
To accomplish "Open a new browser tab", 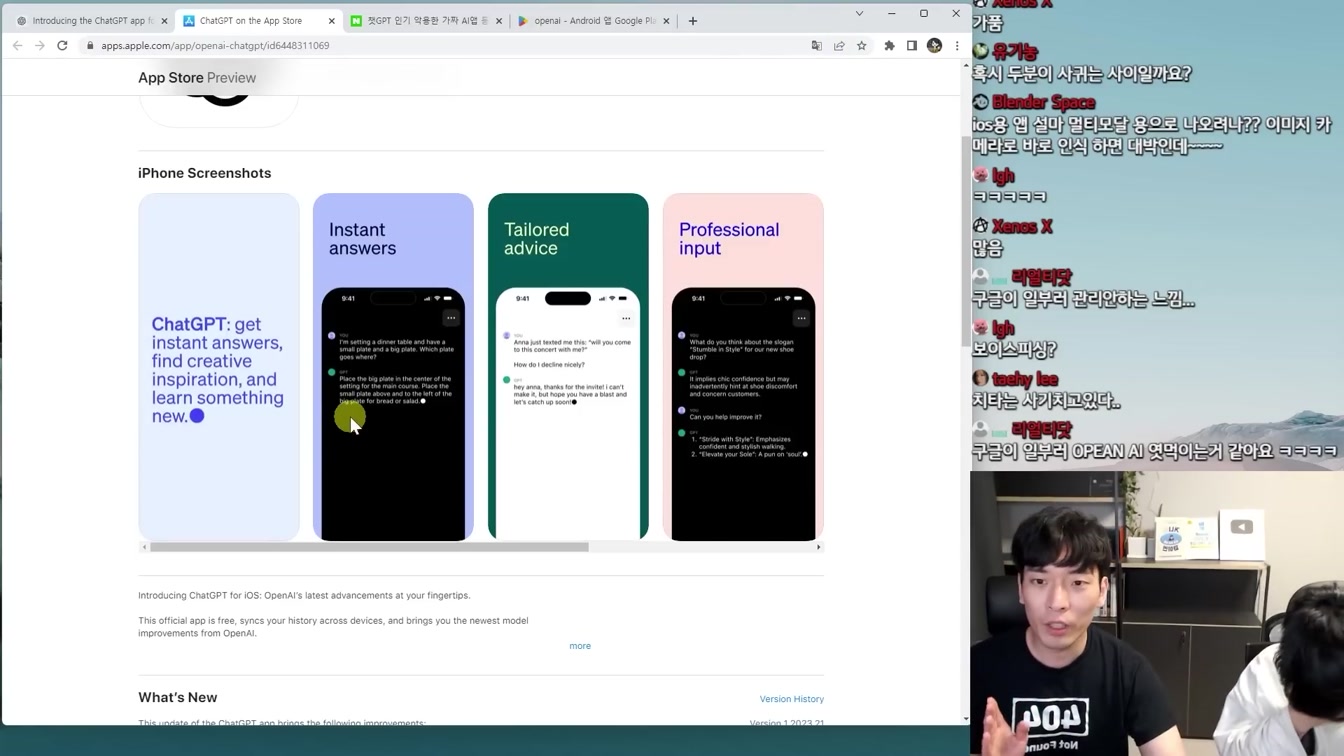I will pyautogui.click(x=693, y=20).
